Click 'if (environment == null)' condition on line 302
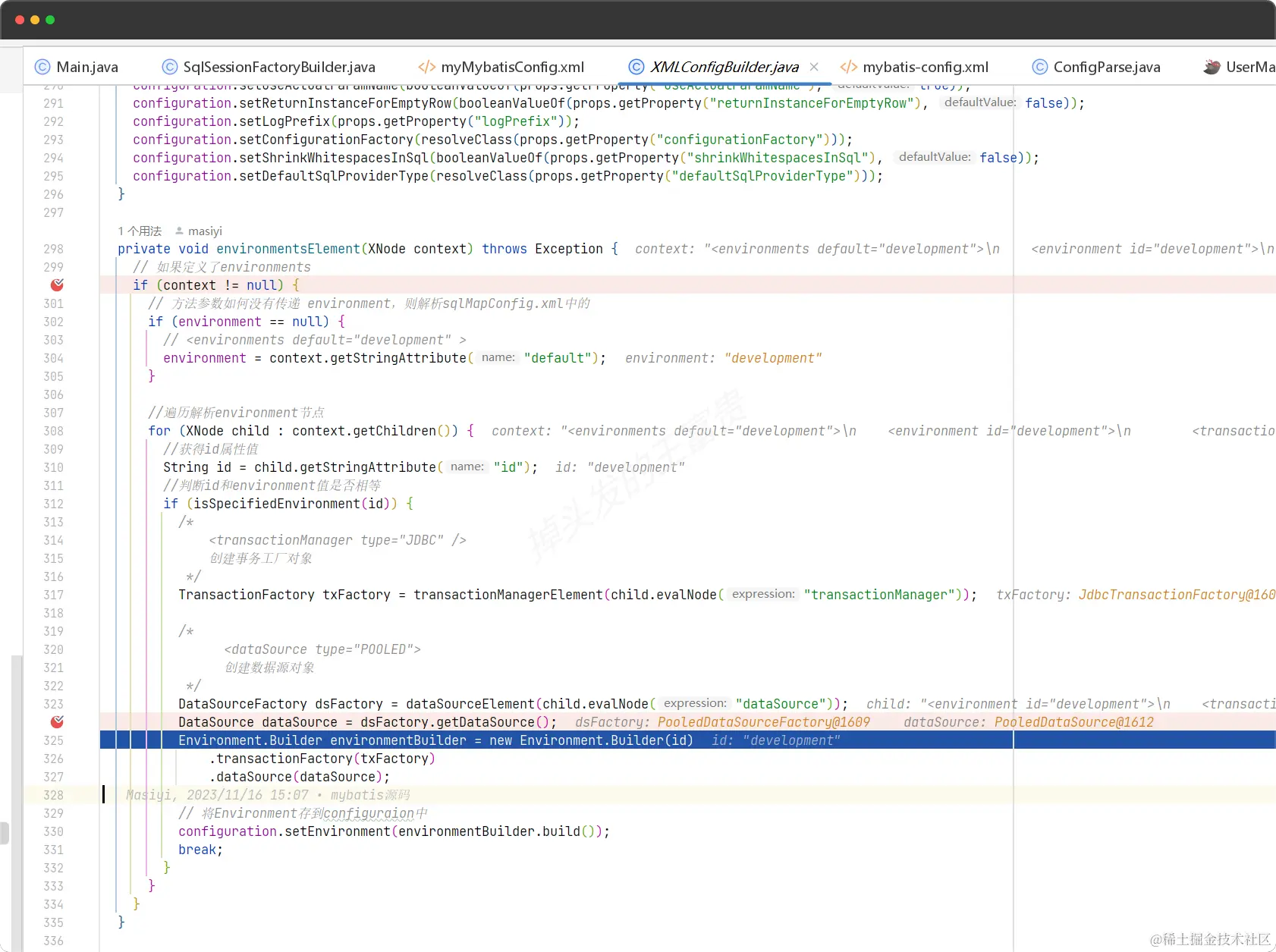The image size is (1276, 952). (x=239, y=322)
